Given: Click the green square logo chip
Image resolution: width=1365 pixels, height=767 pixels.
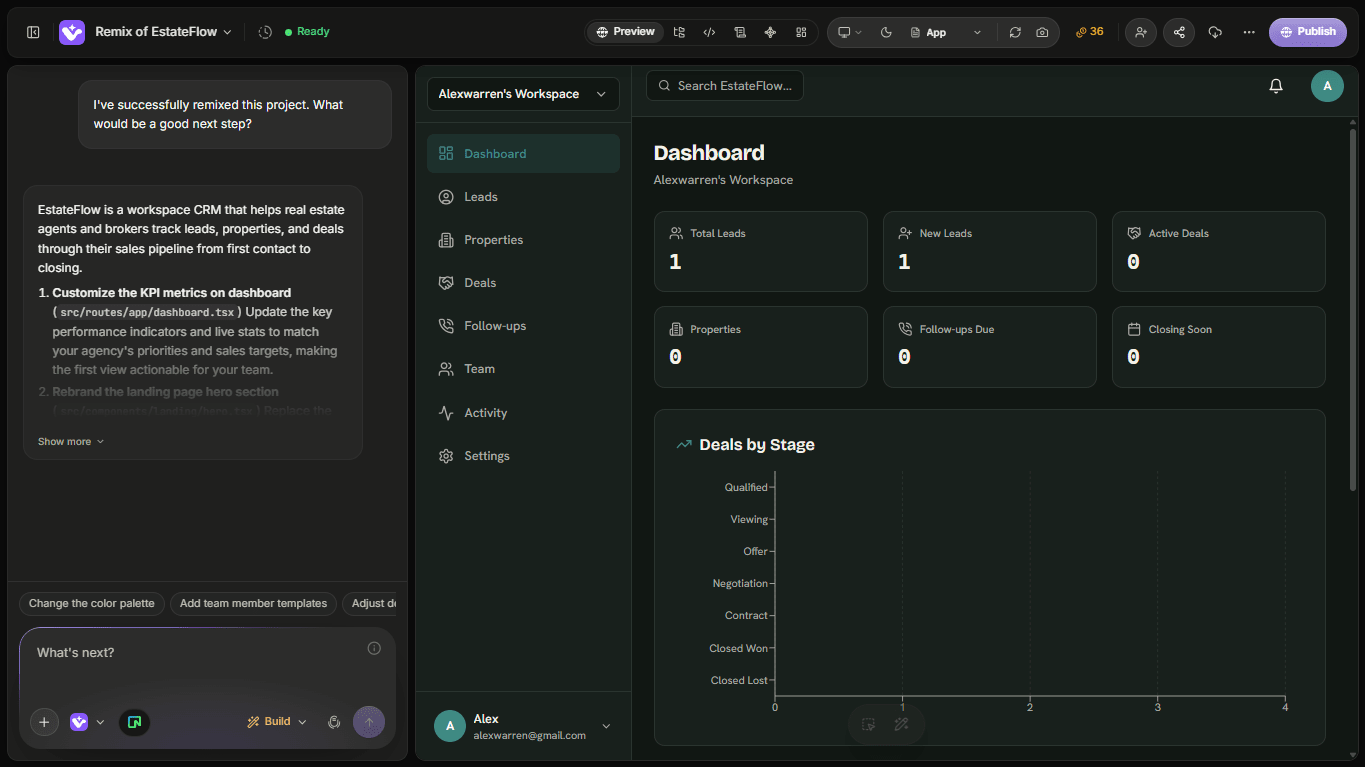Looking at the screenshot, I should (x=135, y=722).
